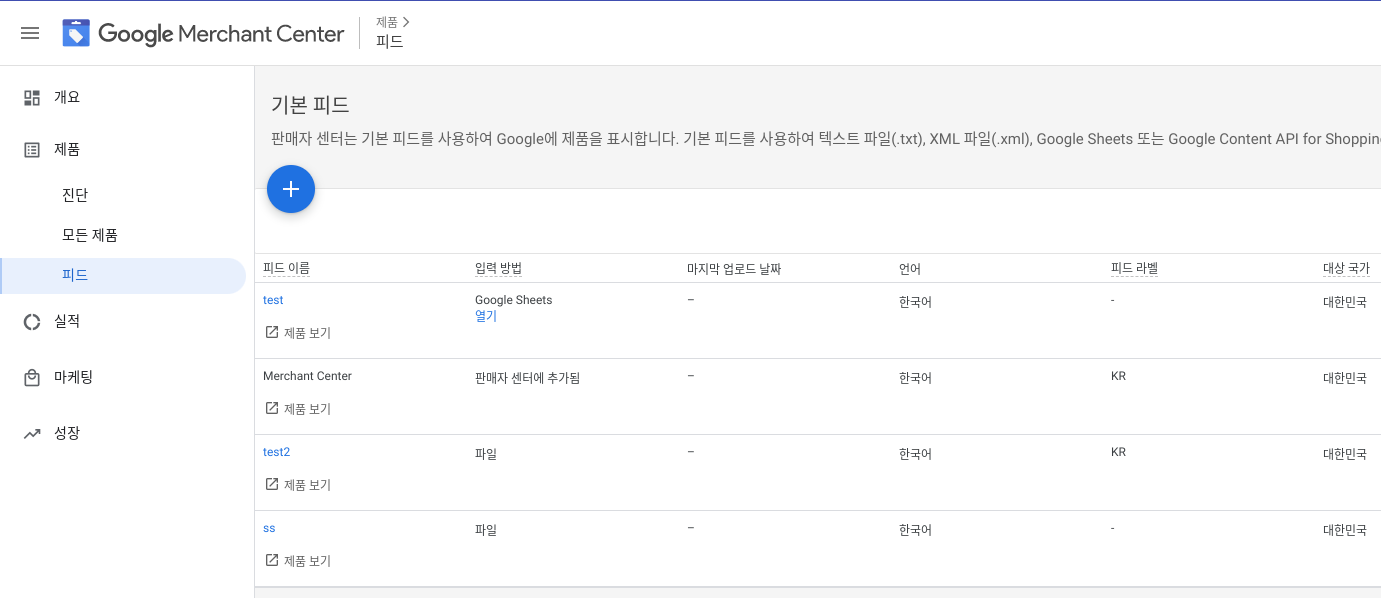Click the 실적 donut chart icon
The image size is (1381, 598).
pyautogui.click(x=32, y=321)
